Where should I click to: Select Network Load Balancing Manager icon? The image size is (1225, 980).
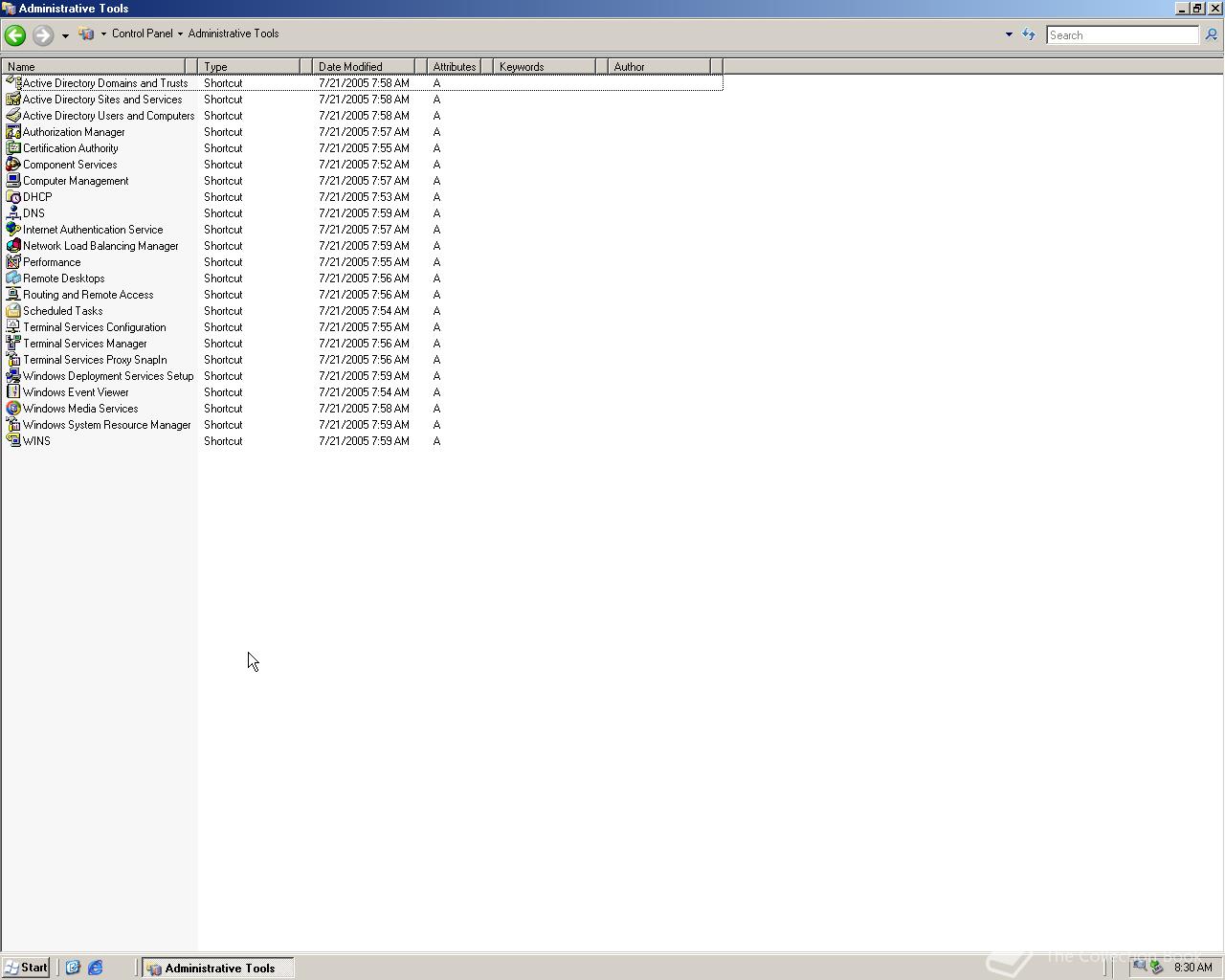click(x=13, y=246)
